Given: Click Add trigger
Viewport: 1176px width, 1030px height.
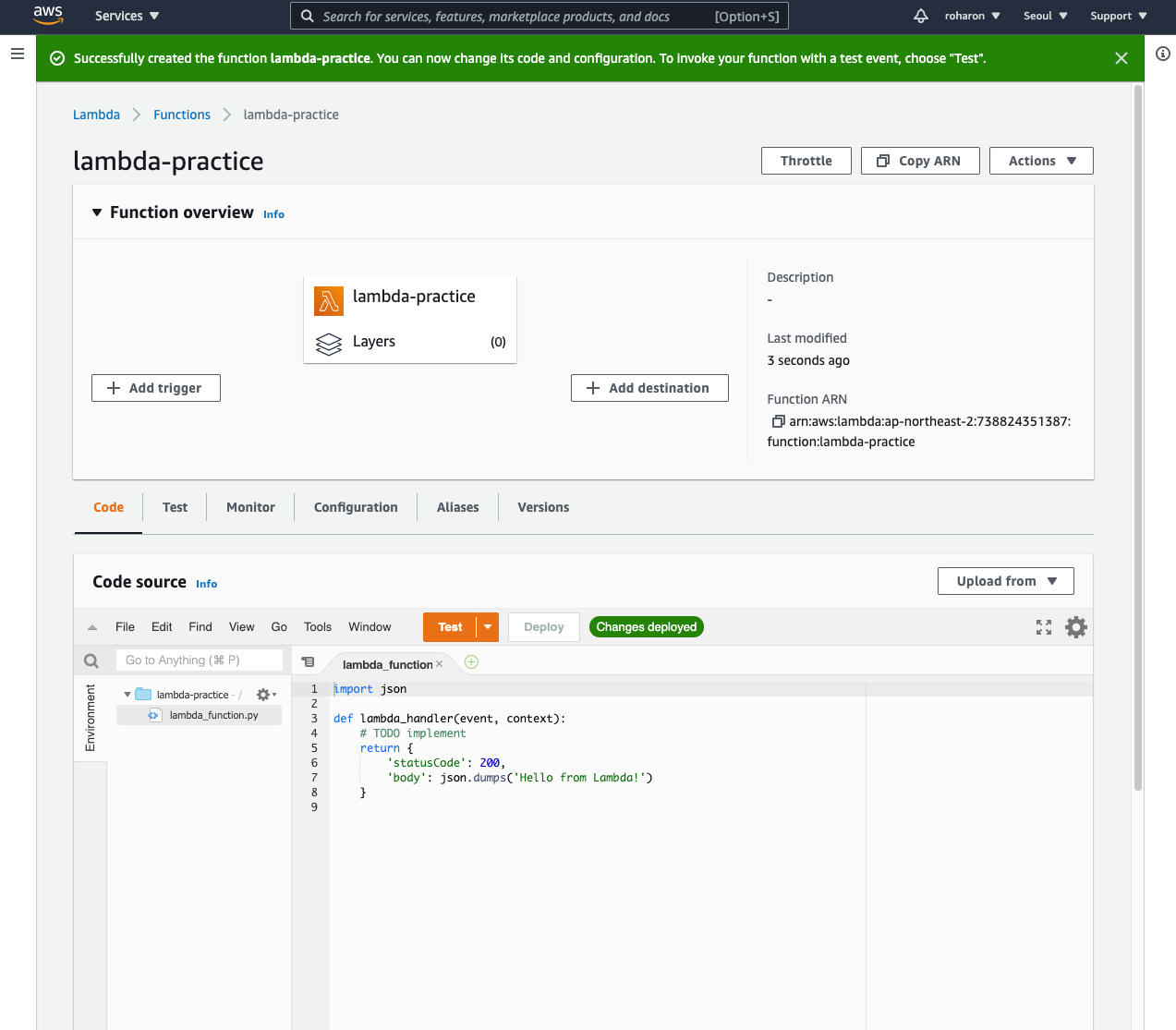Looking at the screenshot, I should 156,388.
